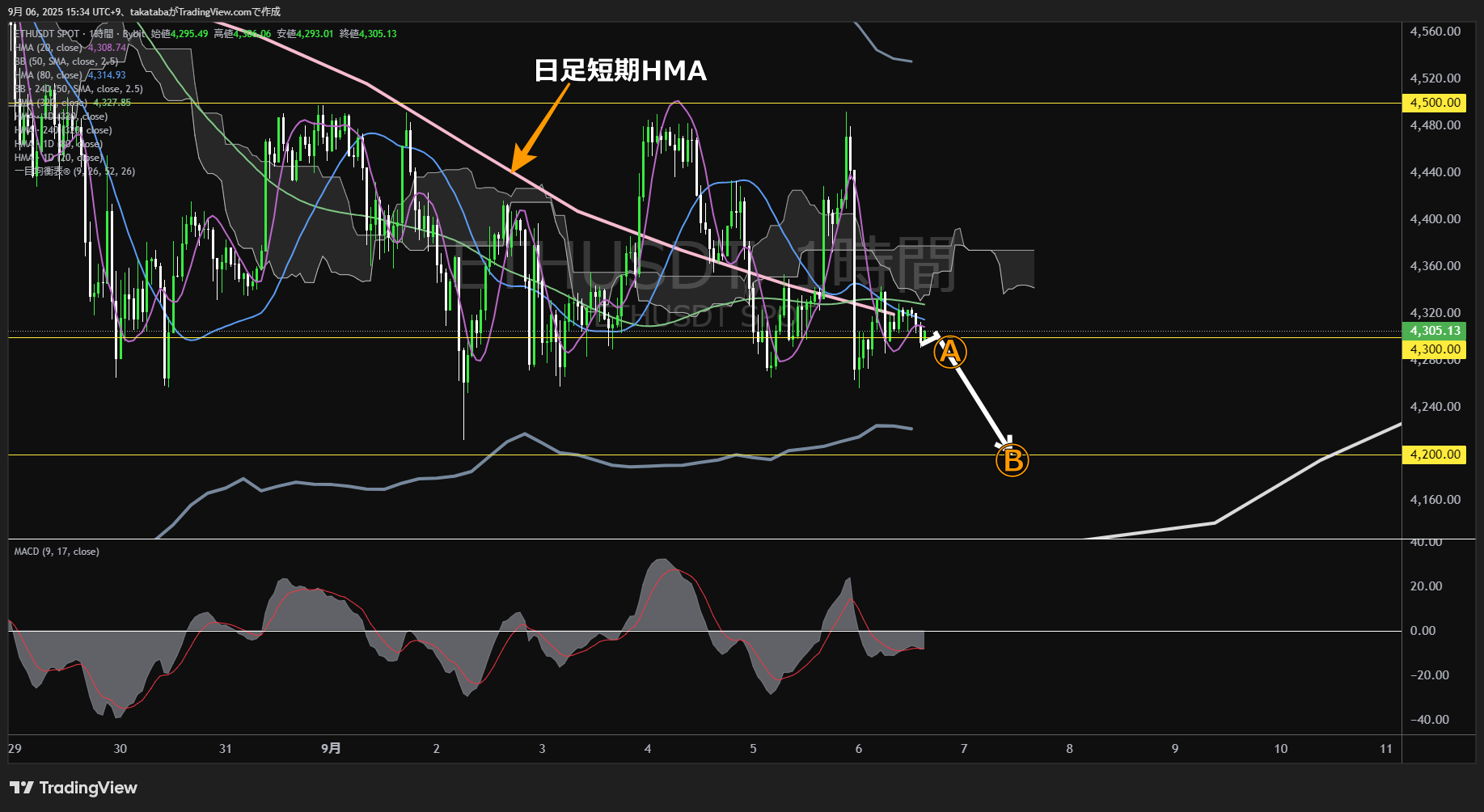Select the HMA · 1D (320, close) legend row
Screen dimensions: 1484x812
61,116
